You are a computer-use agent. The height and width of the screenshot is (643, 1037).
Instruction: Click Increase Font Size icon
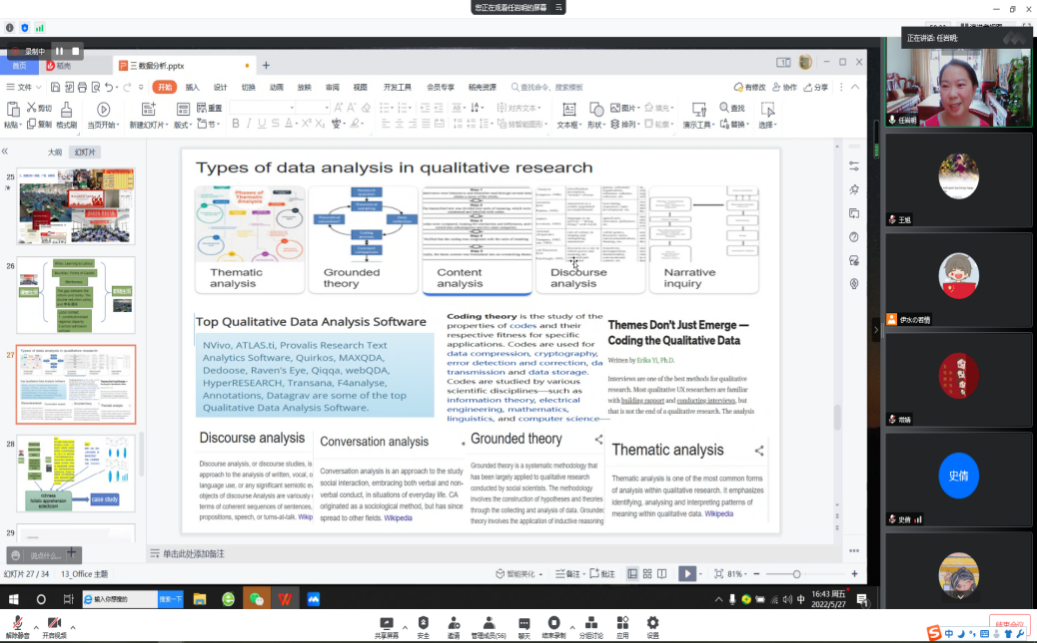point(339,107)
